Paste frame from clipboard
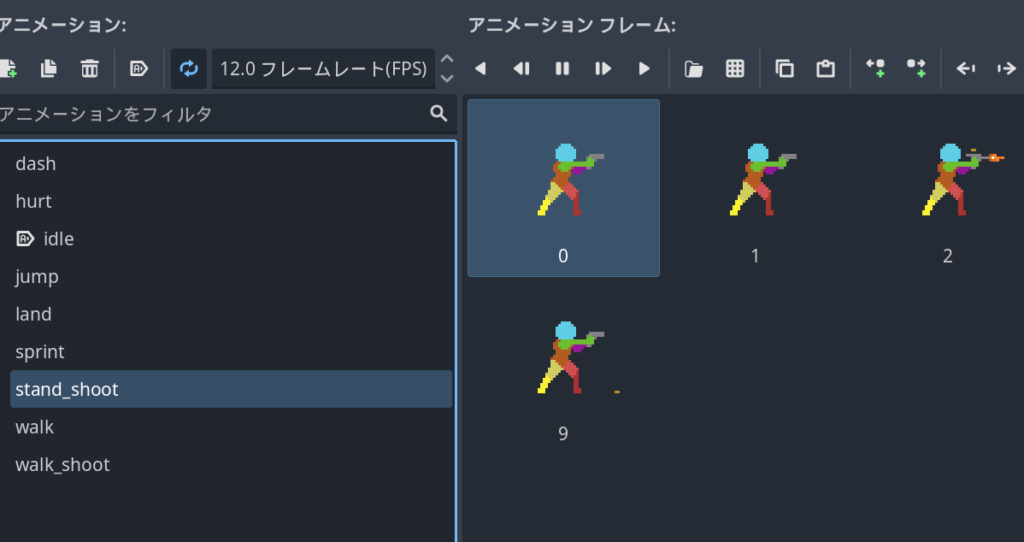The width and height of the screenshot is (1024, 542). (x=825, y=69)
